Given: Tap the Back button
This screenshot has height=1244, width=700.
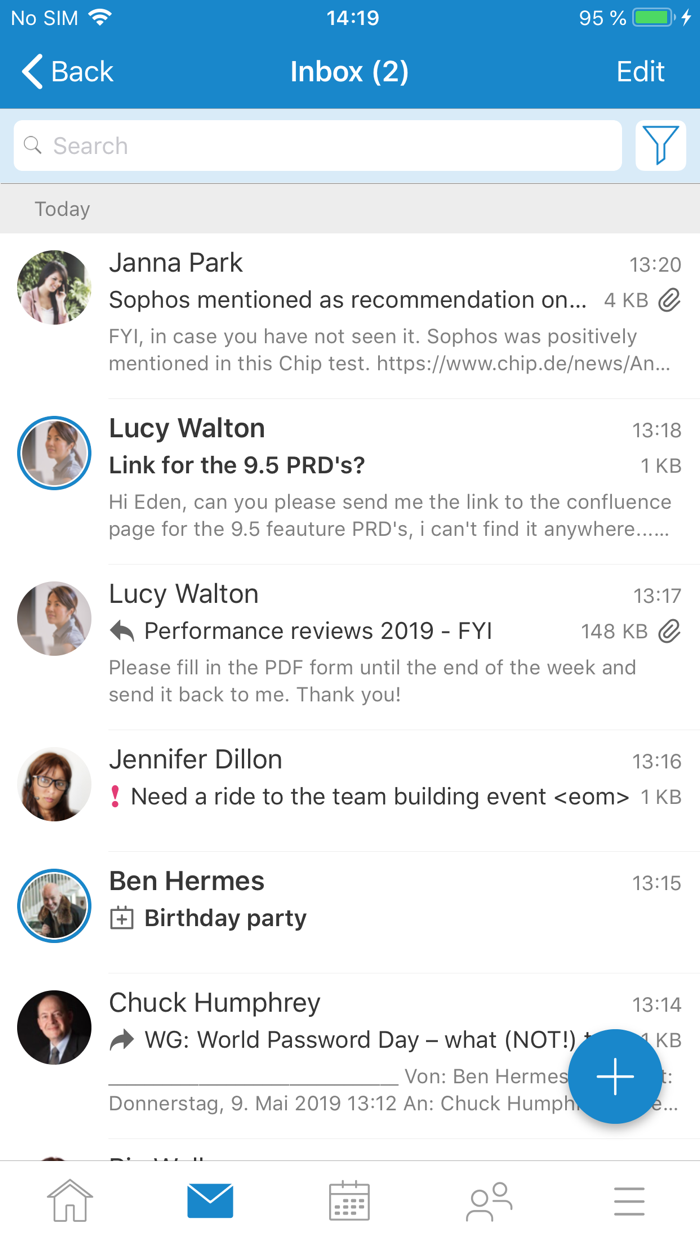Looking at the screenshot, I should click(x=66, y=71).
